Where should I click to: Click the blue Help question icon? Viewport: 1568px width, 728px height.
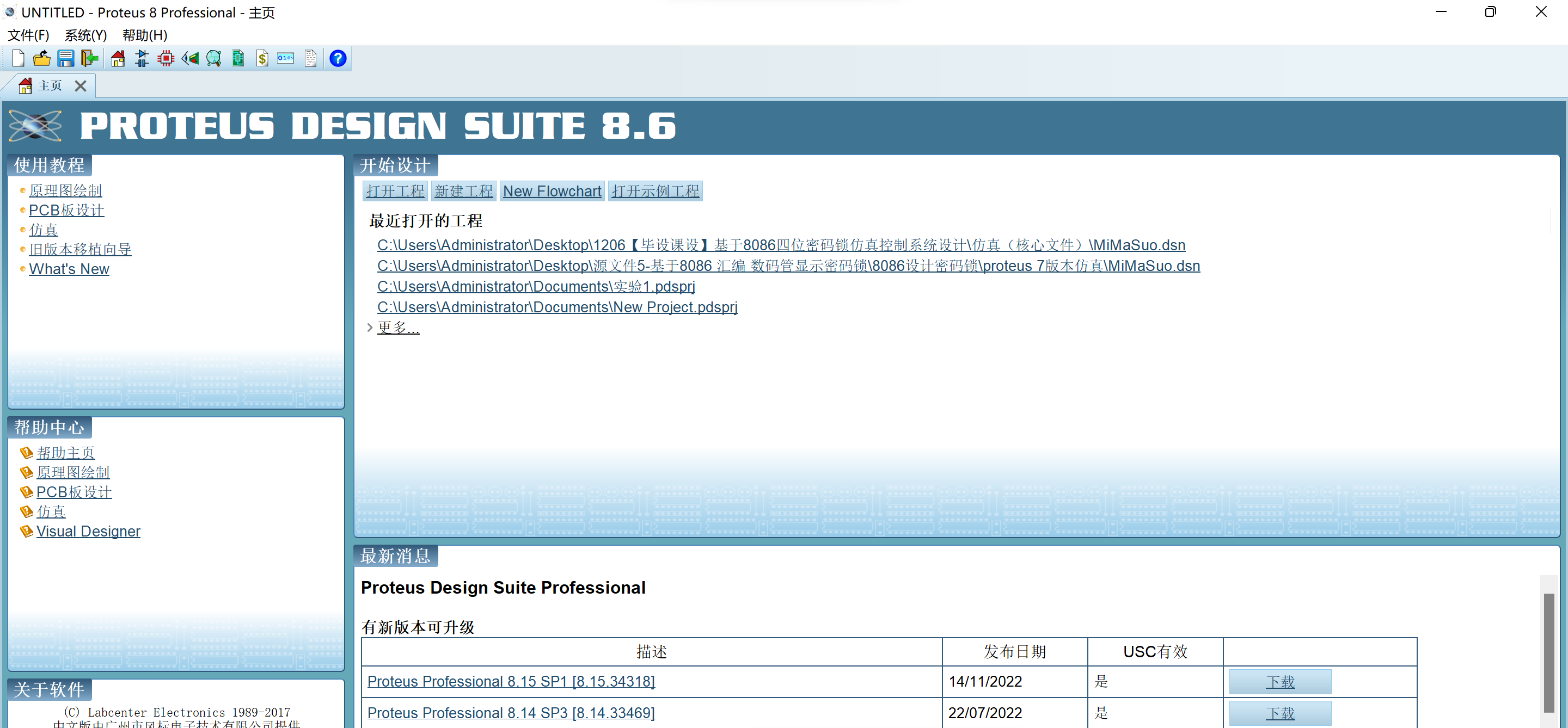338,58
